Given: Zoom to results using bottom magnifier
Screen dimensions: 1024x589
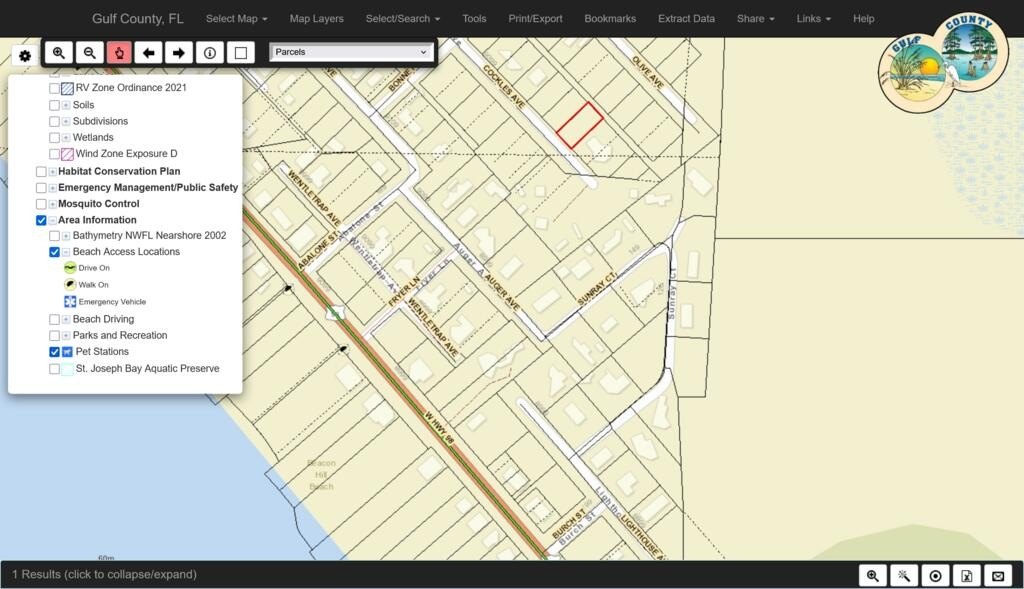Looking at the screenshot, I should [x=872, y=575].
